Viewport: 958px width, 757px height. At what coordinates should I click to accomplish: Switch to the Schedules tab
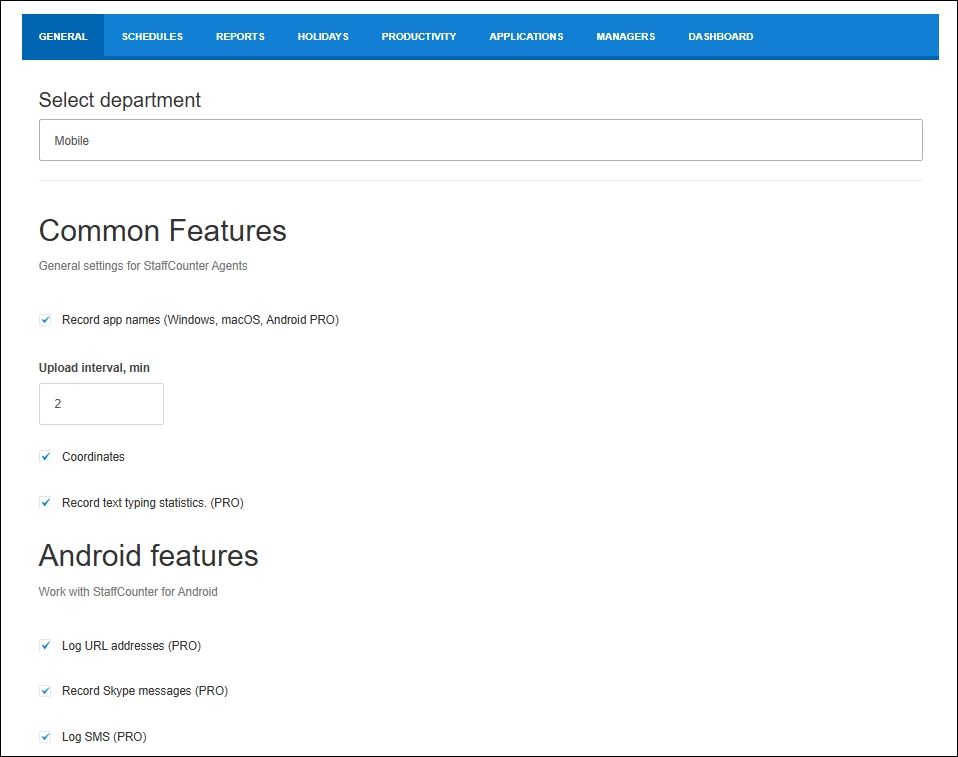point(152,37)
